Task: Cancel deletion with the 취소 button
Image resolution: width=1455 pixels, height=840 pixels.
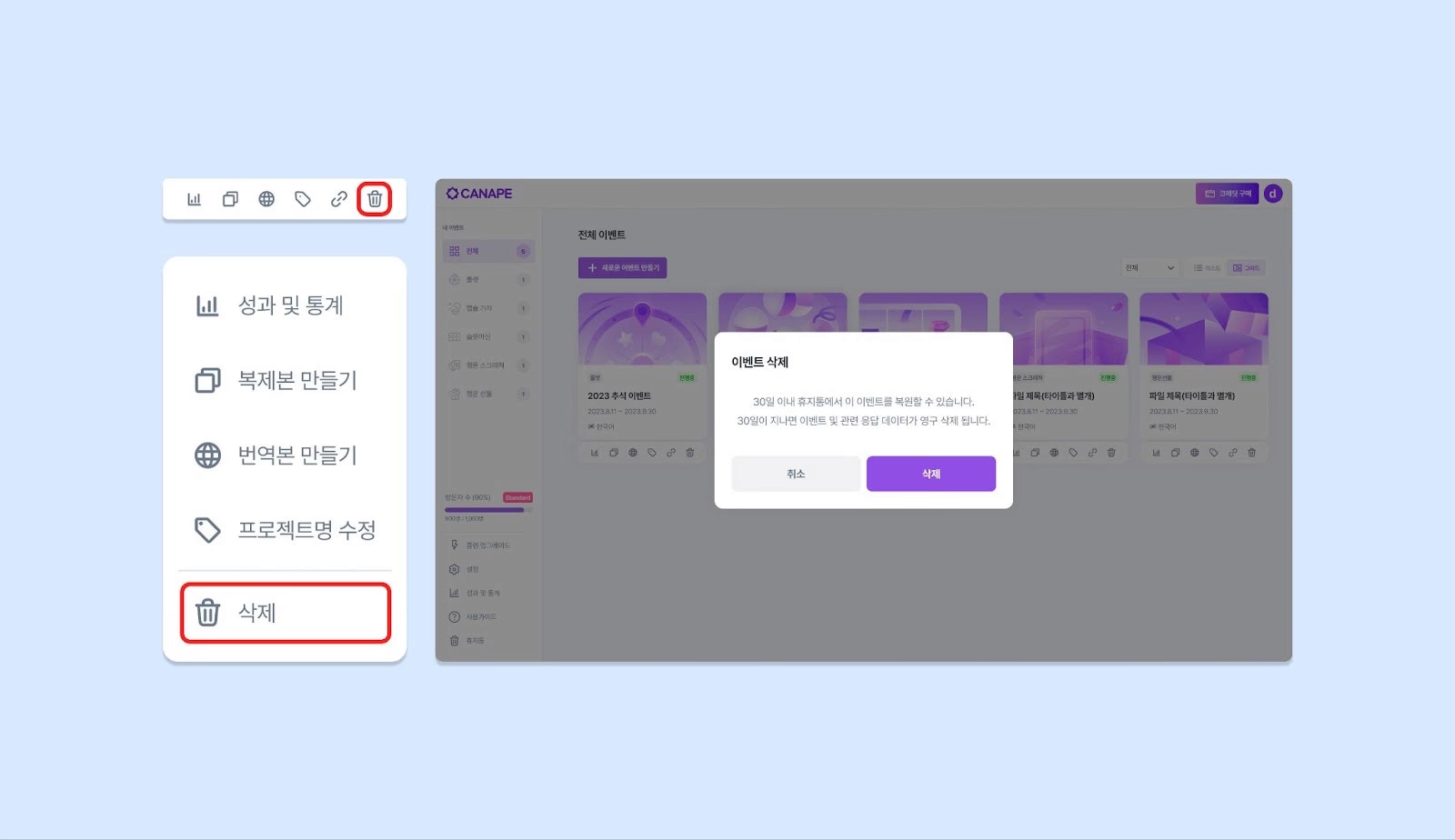Action: (x=796, y=474)
